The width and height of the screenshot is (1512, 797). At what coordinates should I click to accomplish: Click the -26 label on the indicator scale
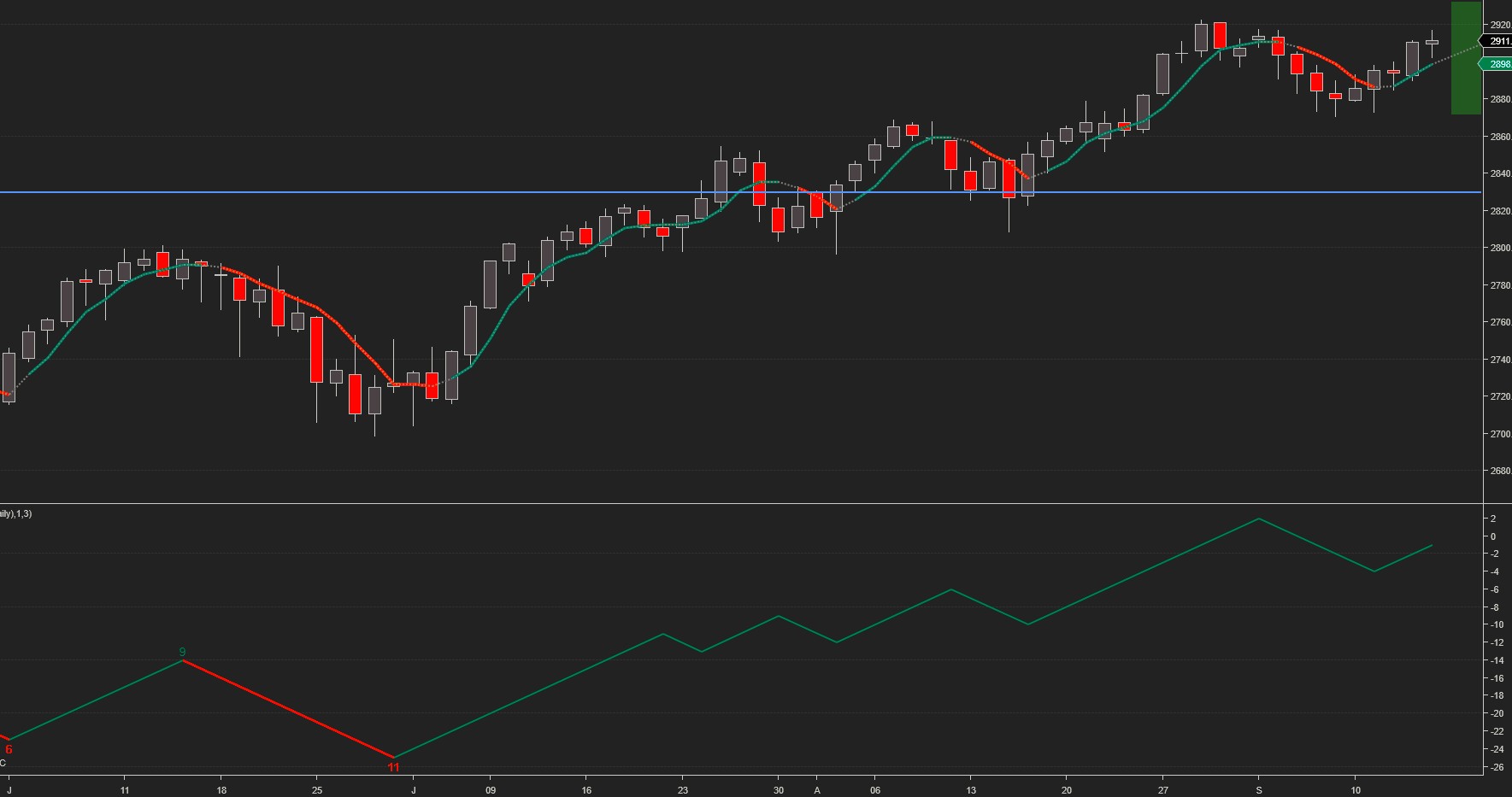tap(1496, 767)
